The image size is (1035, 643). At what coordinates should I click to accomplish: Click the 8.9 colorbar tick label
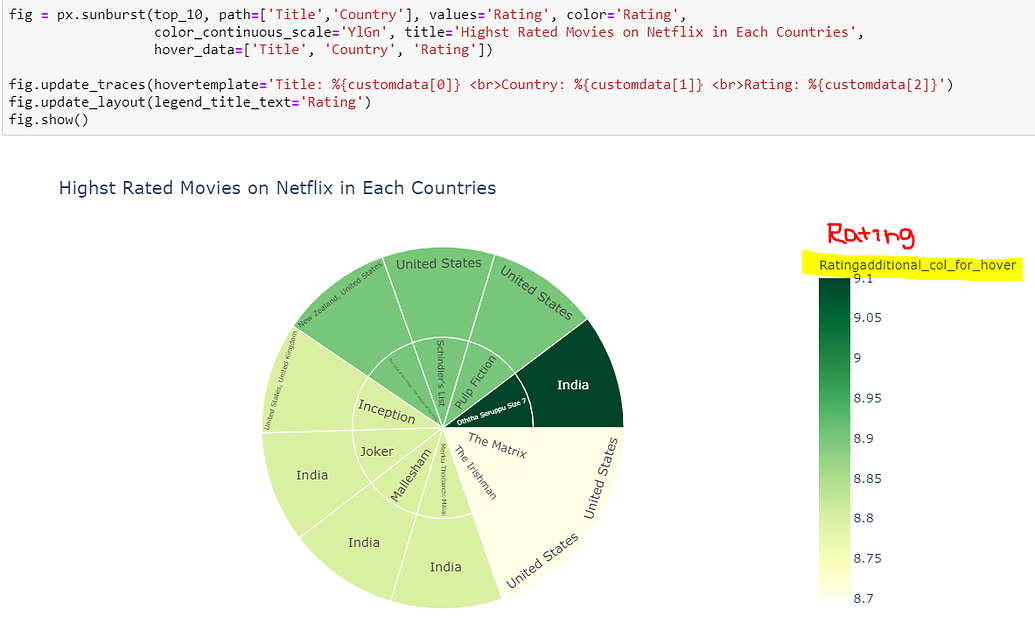[x=863, y=438]
